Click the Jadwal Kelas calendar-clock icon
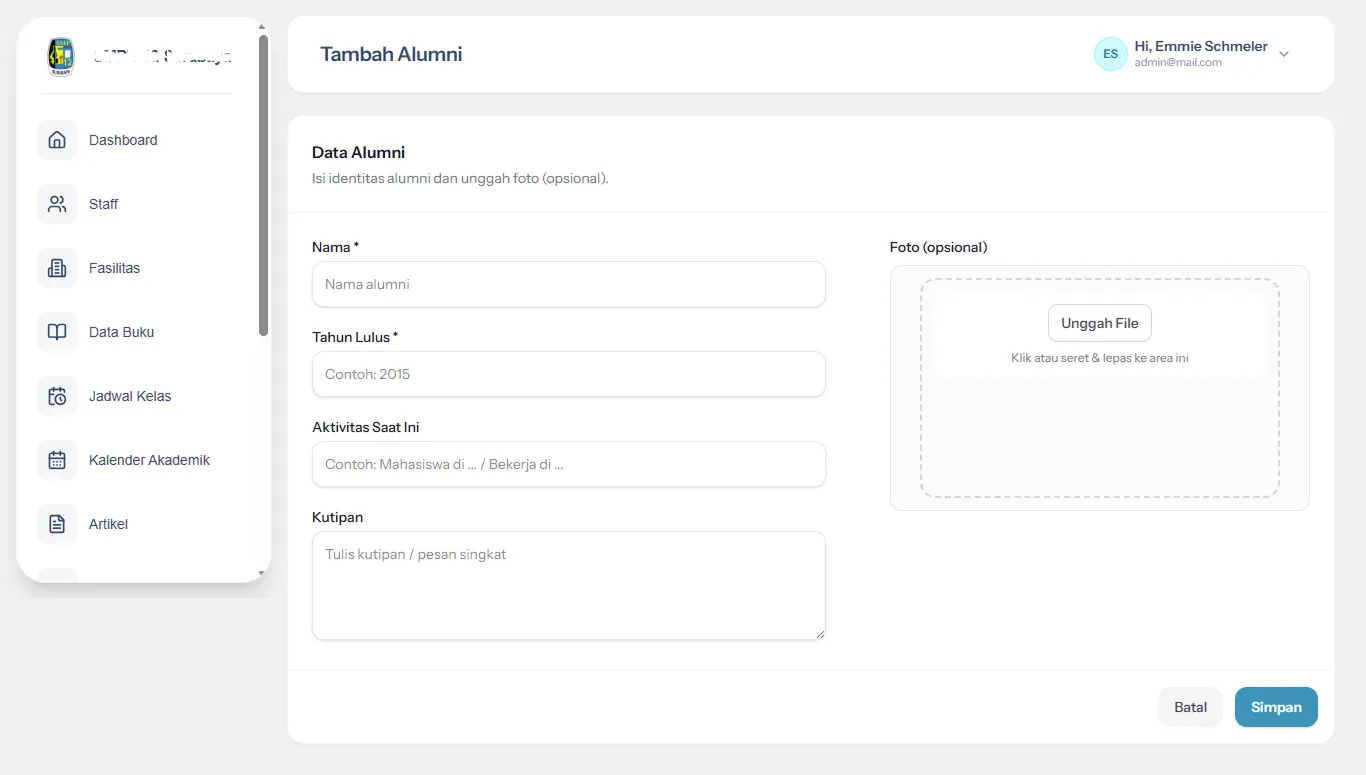Viewport: 1366px width, 775px height. (57, 396)
